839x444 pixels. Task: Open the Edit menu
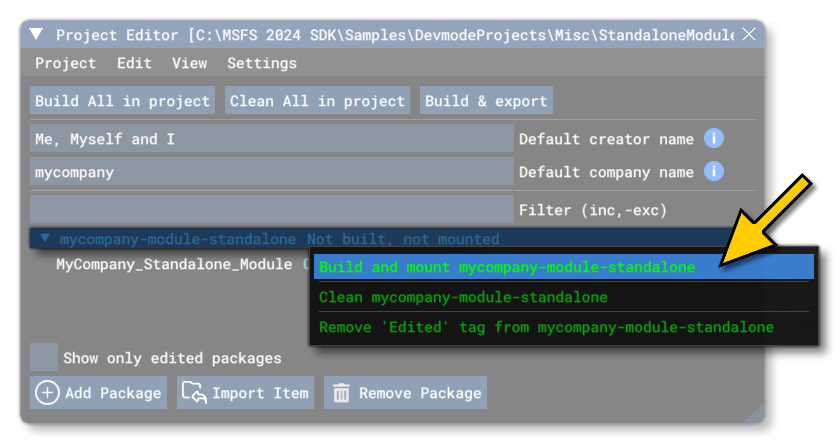click(x=134, y=63)
